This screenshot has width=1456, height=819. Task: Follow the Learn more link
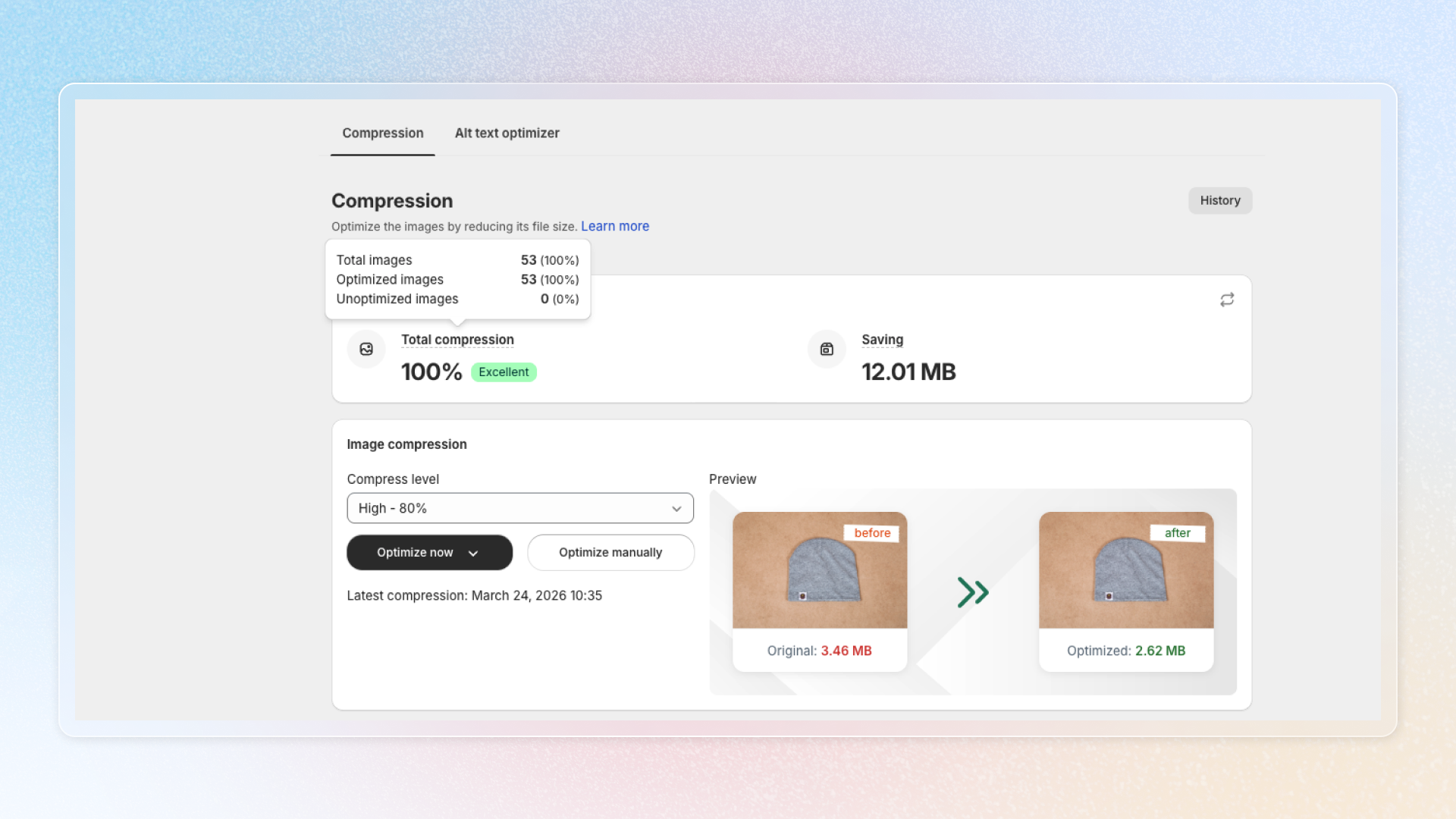[x=614, y=227]
